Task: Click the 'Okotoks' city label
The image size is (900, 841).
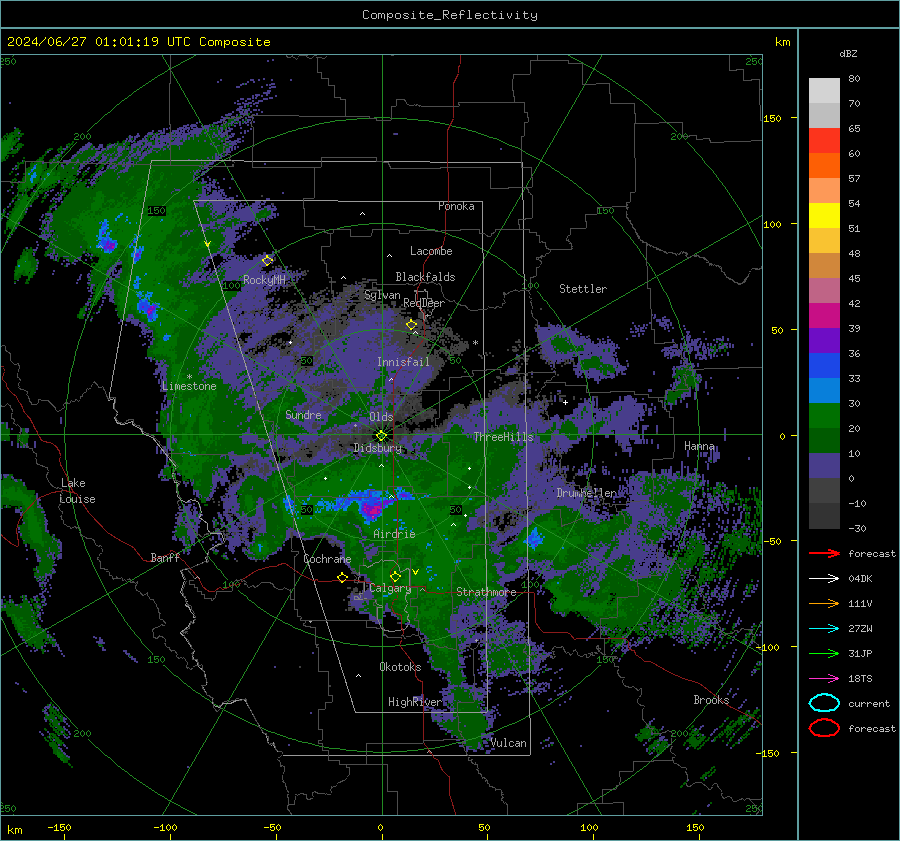Action: [400, 667]
